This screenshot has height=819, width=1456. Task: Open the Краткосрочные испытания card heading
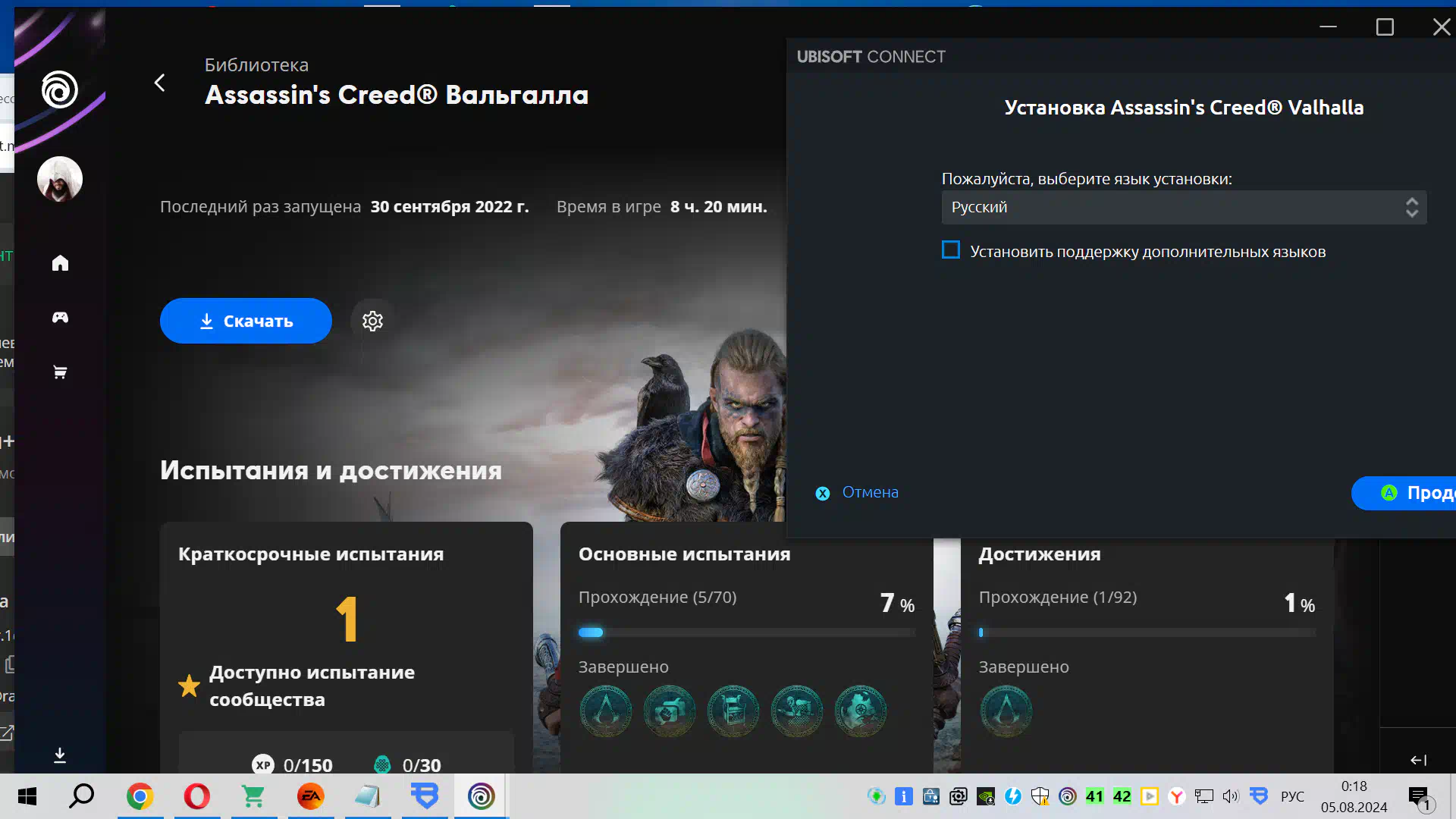311,554
